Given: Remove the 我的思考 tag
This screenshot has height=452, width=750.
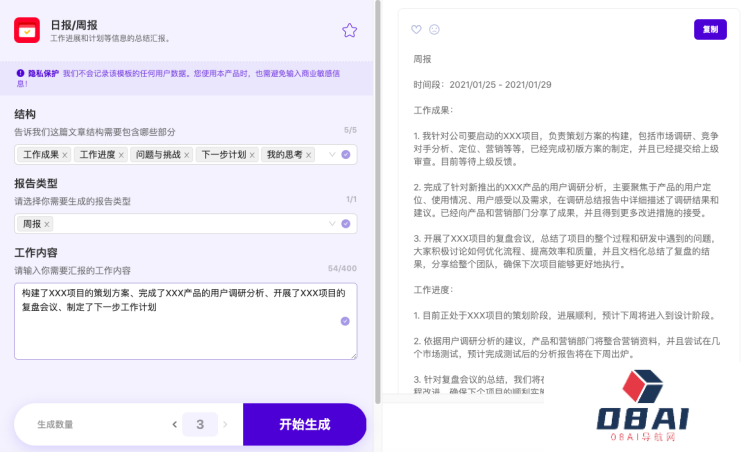Looking at the screenshot, I should point(309,155).
